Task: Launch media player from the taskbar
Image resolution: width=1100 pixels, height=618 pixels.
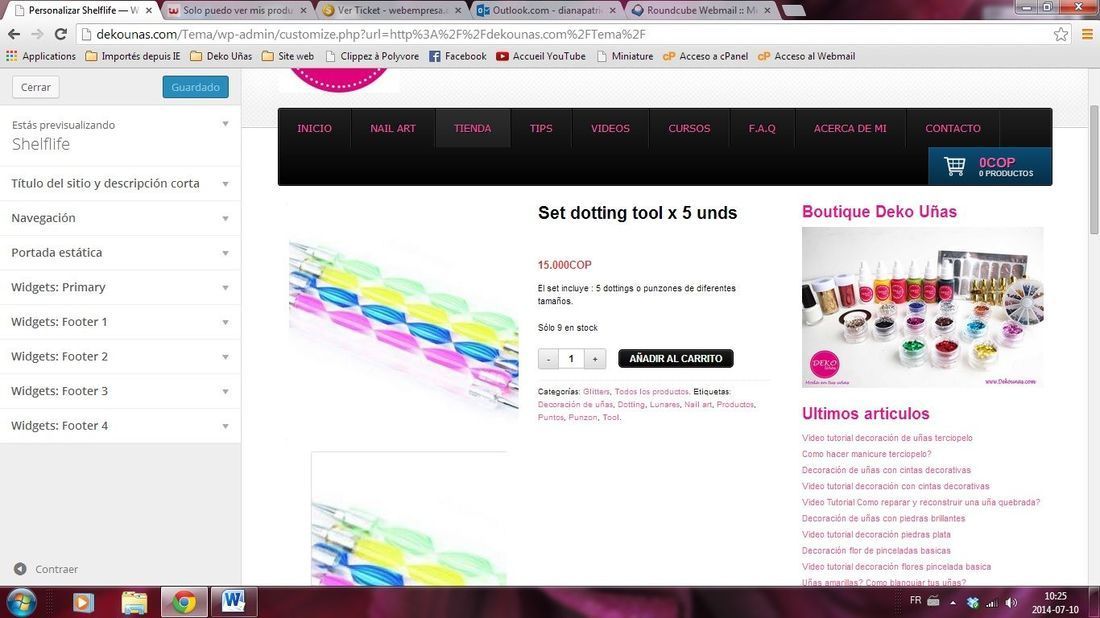Action: coord(83,602)
